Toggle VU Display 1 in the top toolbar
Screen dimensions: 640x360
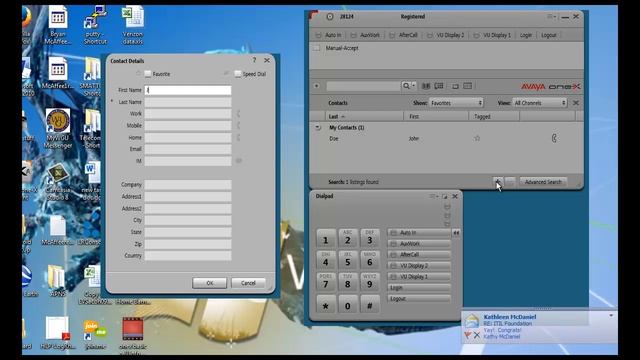coord(492,35)
